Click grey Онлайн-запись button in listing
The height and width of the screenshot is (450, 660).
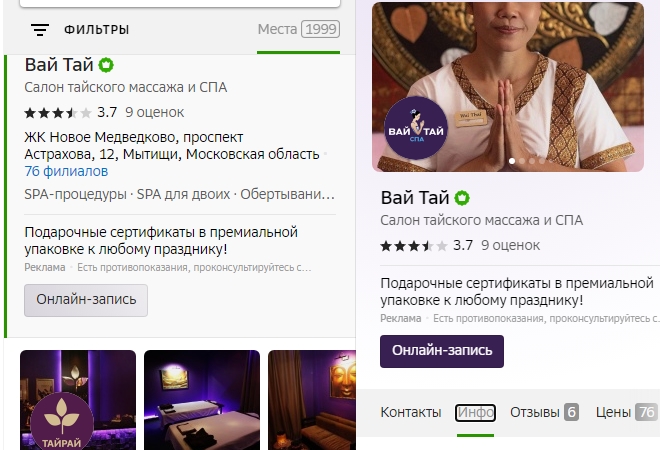(x=86, y=300)
